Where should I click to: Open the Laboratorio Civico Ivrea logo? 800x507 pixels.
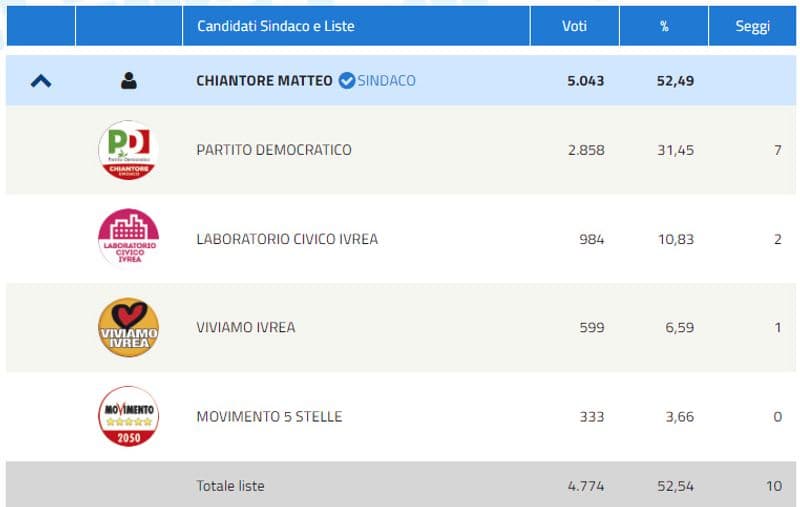point(128,238)
